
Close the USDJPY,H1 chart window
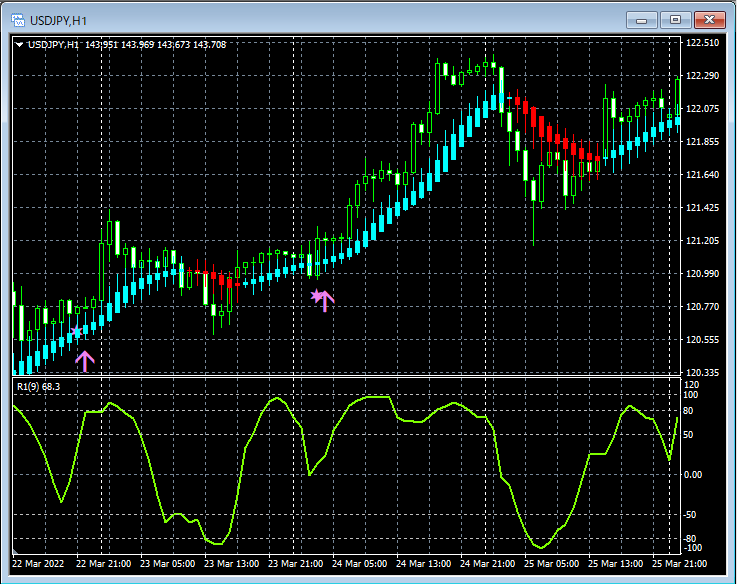[709, 20]
